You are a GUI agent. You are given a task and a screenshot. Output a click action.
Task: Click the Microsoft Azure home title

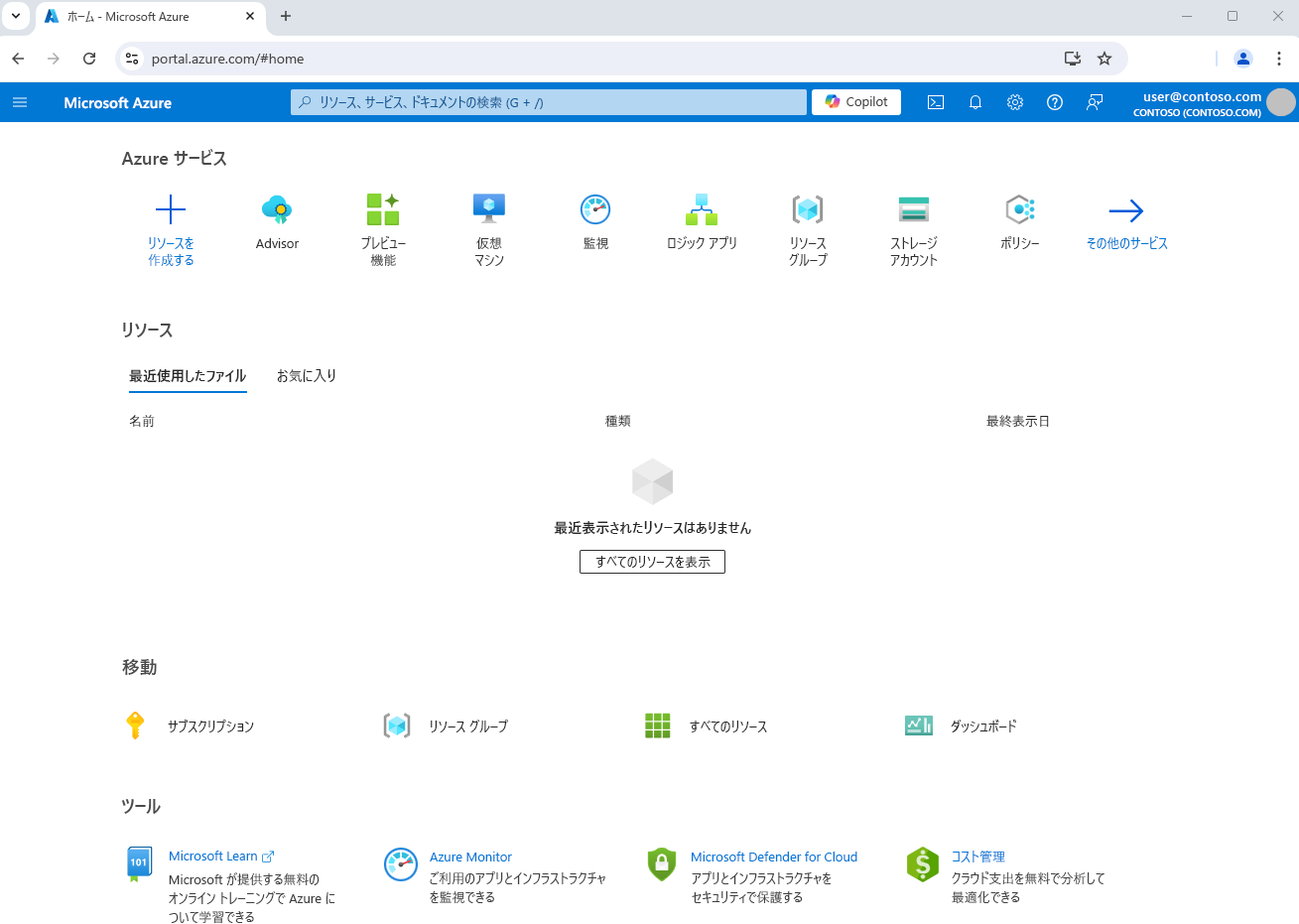click(117, 102)
